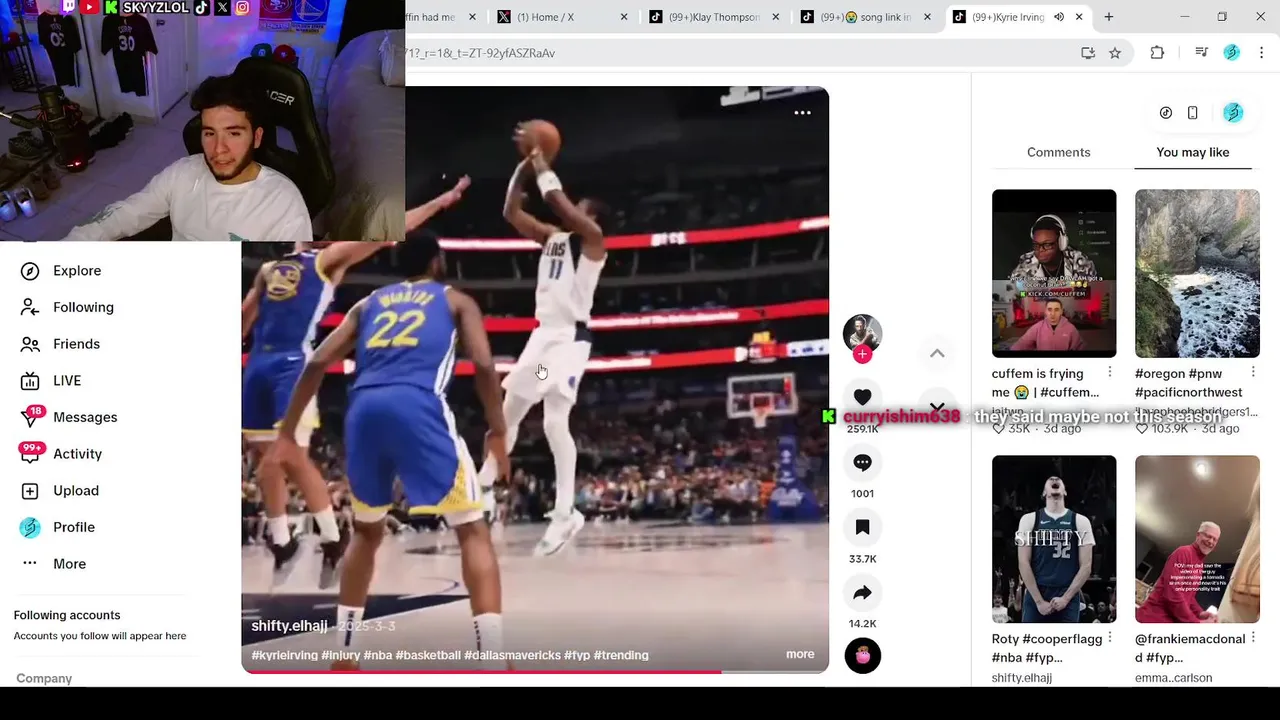Go to the Following feed
This screenshot has width=1280, height=720.
tap(67, 307)
